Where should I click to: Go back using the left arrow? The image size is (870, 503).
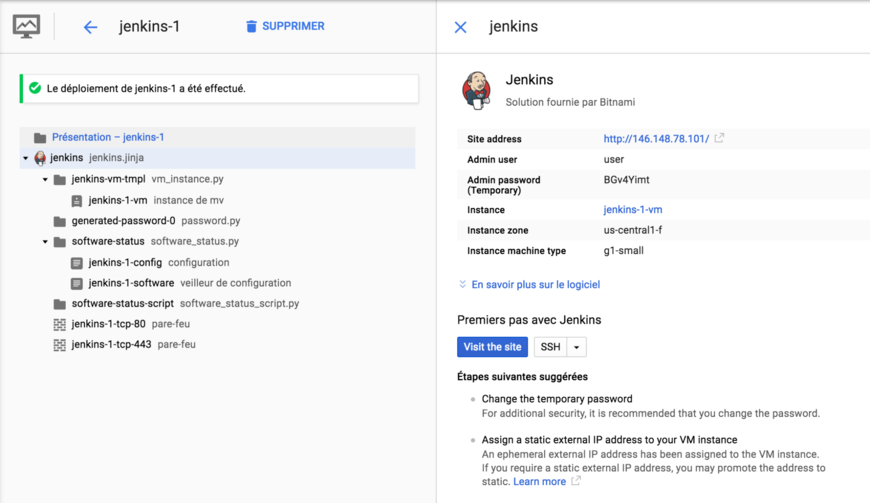click(x=90, y=27)
